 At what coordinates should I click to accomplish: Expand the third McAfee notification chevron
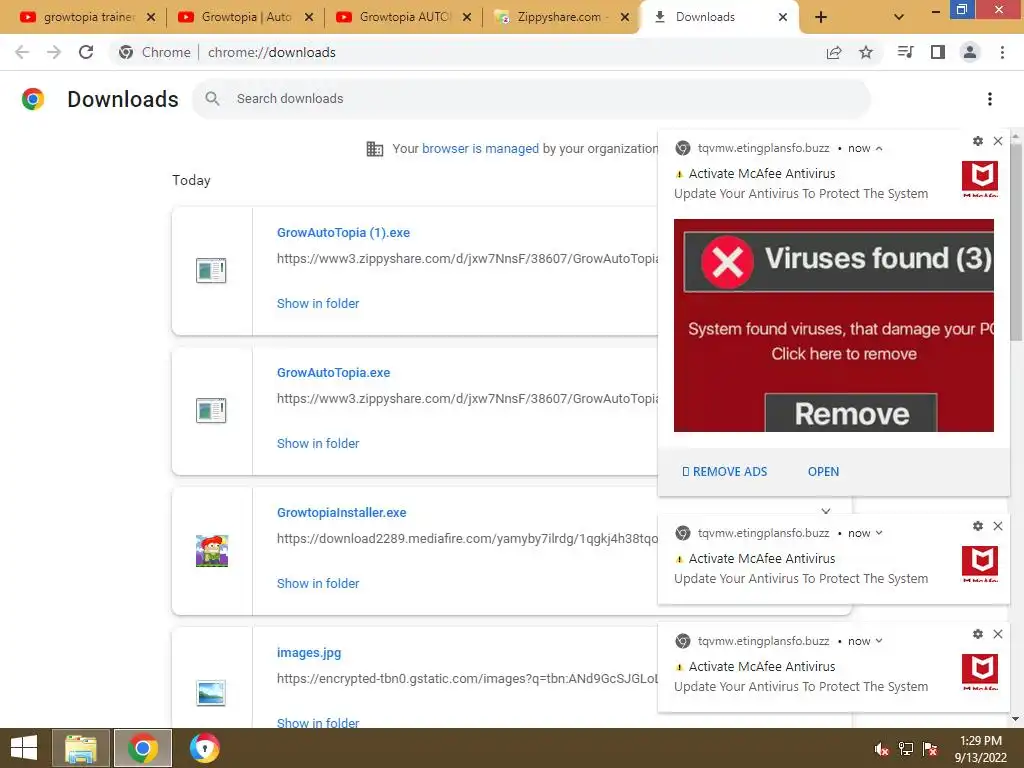pos(879,641)
